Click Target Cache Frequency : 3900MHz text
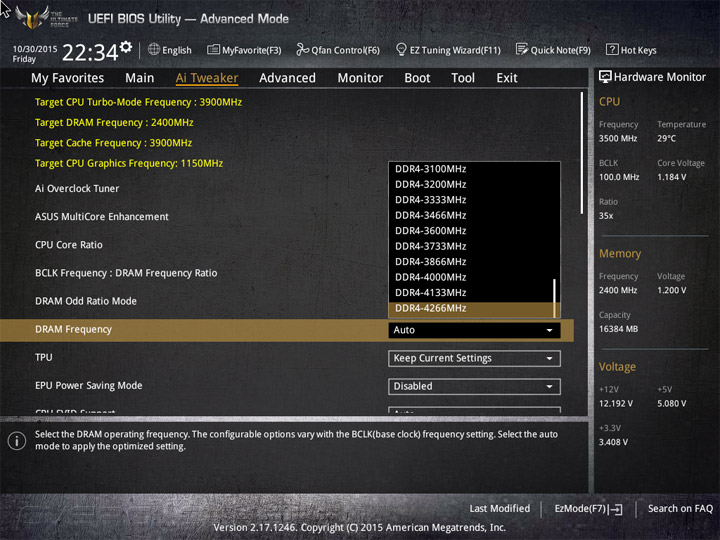This screenshot has height=540, width=720. (113, 143)
